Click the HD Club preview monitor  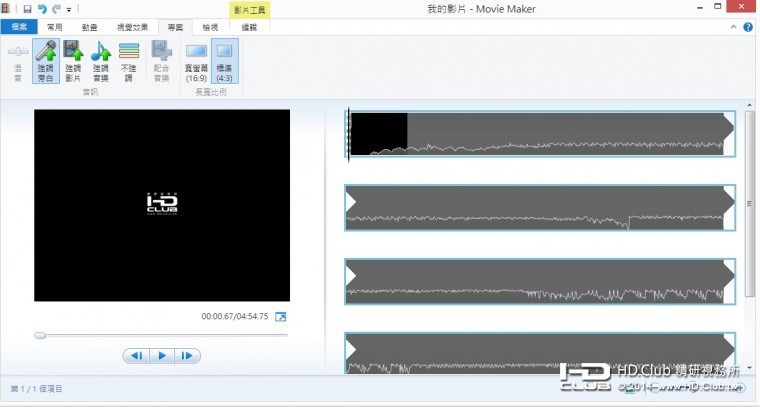pos(162,205)
